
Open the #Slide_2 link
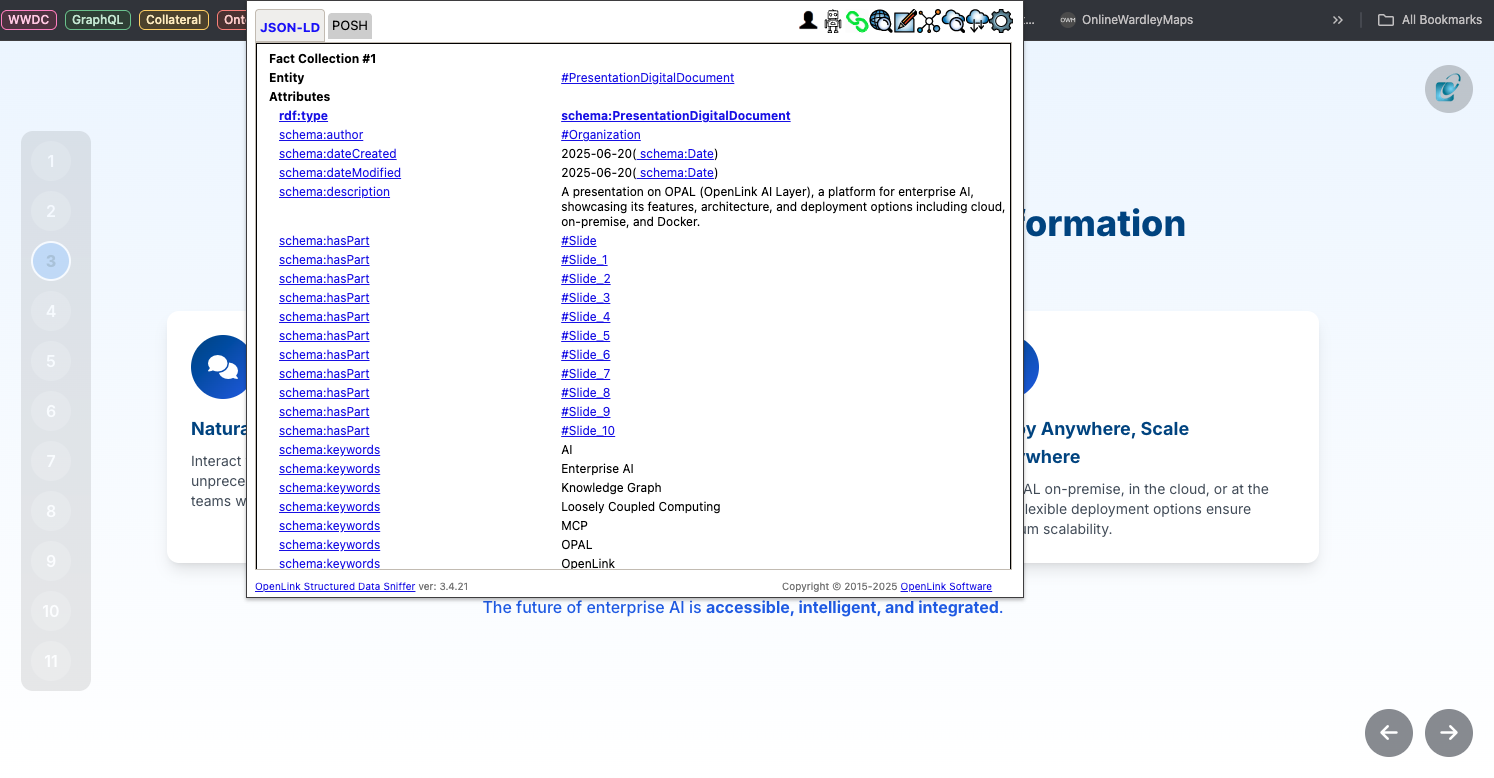point(586,279)
